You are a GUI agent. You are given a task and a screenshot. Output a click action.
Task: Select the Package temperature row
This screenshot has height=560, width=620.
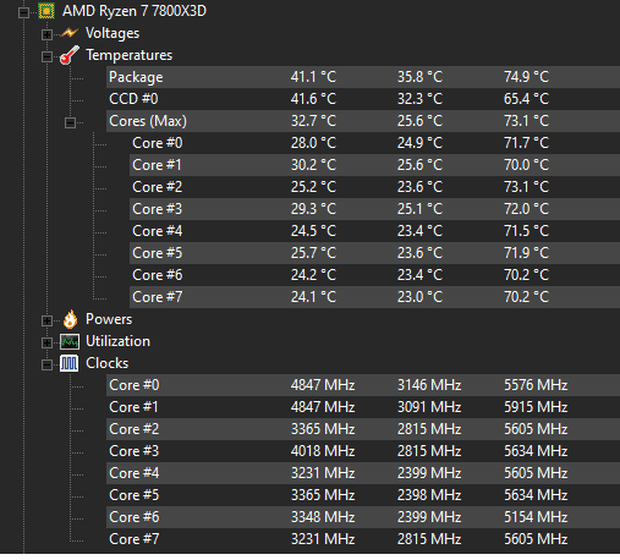363,77
